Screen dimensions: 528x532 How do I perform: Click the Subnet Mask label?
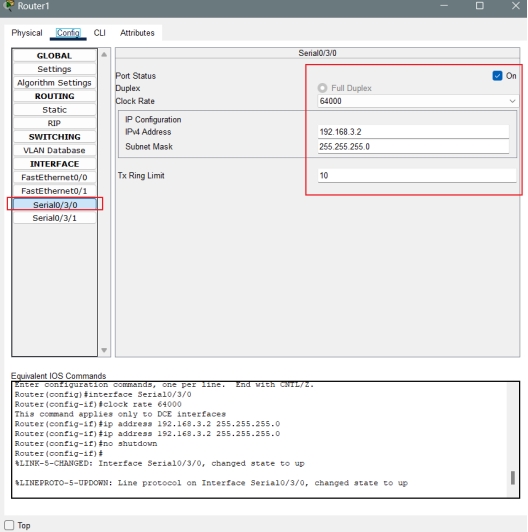(149, 147)
